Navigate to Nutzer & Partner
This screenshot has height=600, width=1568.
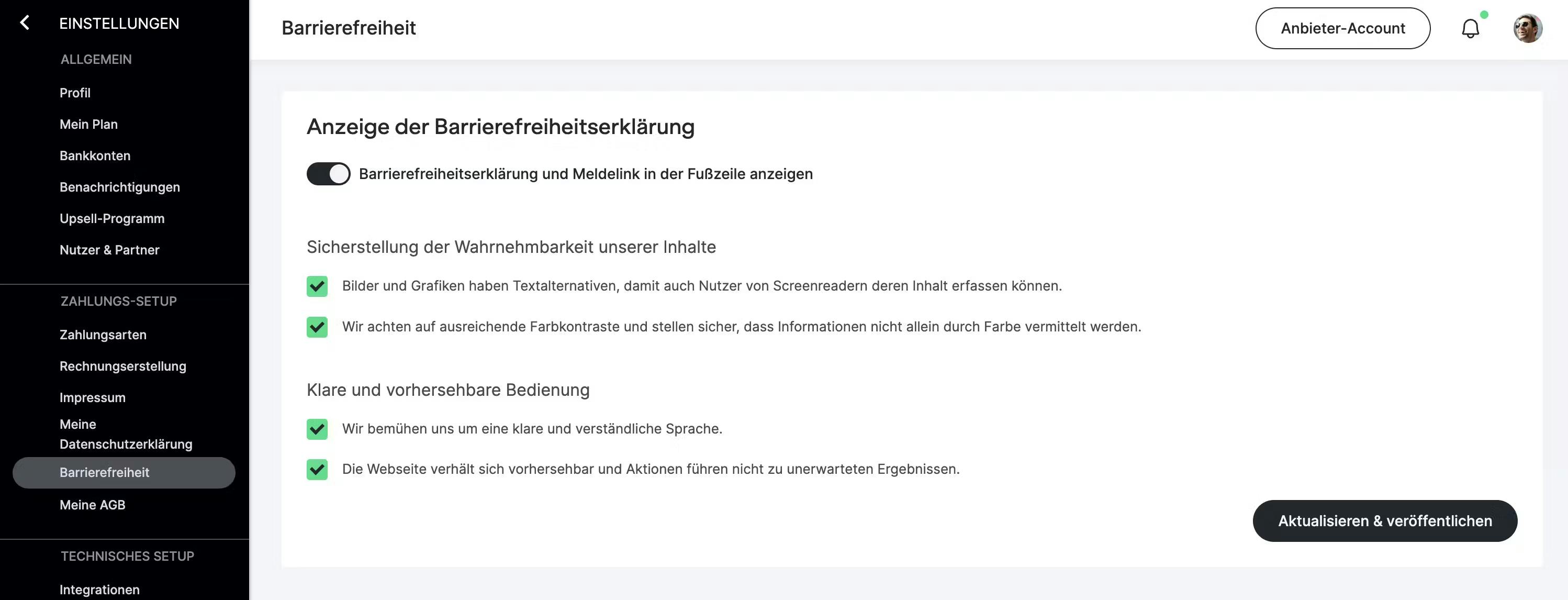tap(109, 250)
